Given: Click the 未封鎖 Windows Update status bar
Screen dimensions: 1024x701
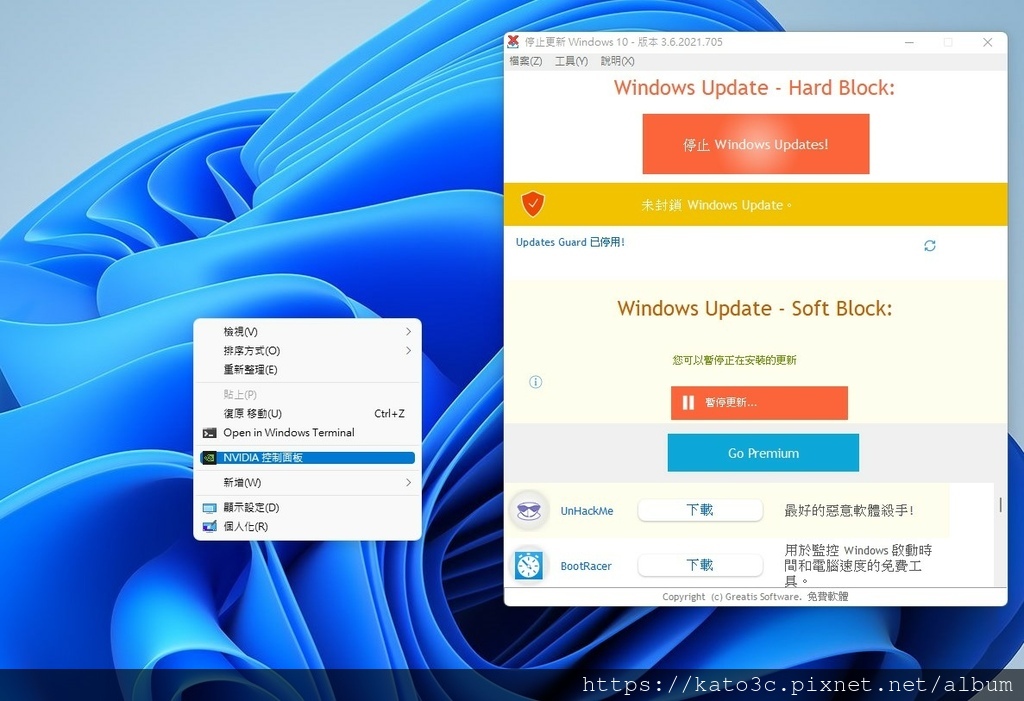Looking at the screenshot, I should coord(756,204).
